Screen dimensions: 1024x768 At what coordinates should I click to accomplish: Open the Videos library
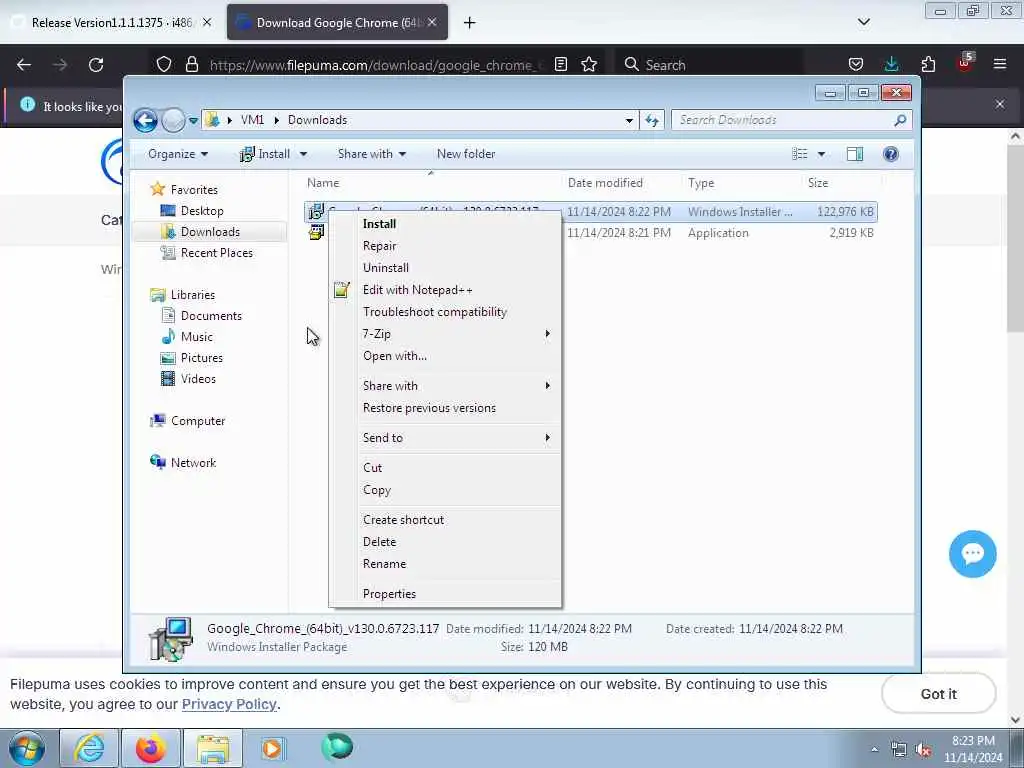coord(198,379)
